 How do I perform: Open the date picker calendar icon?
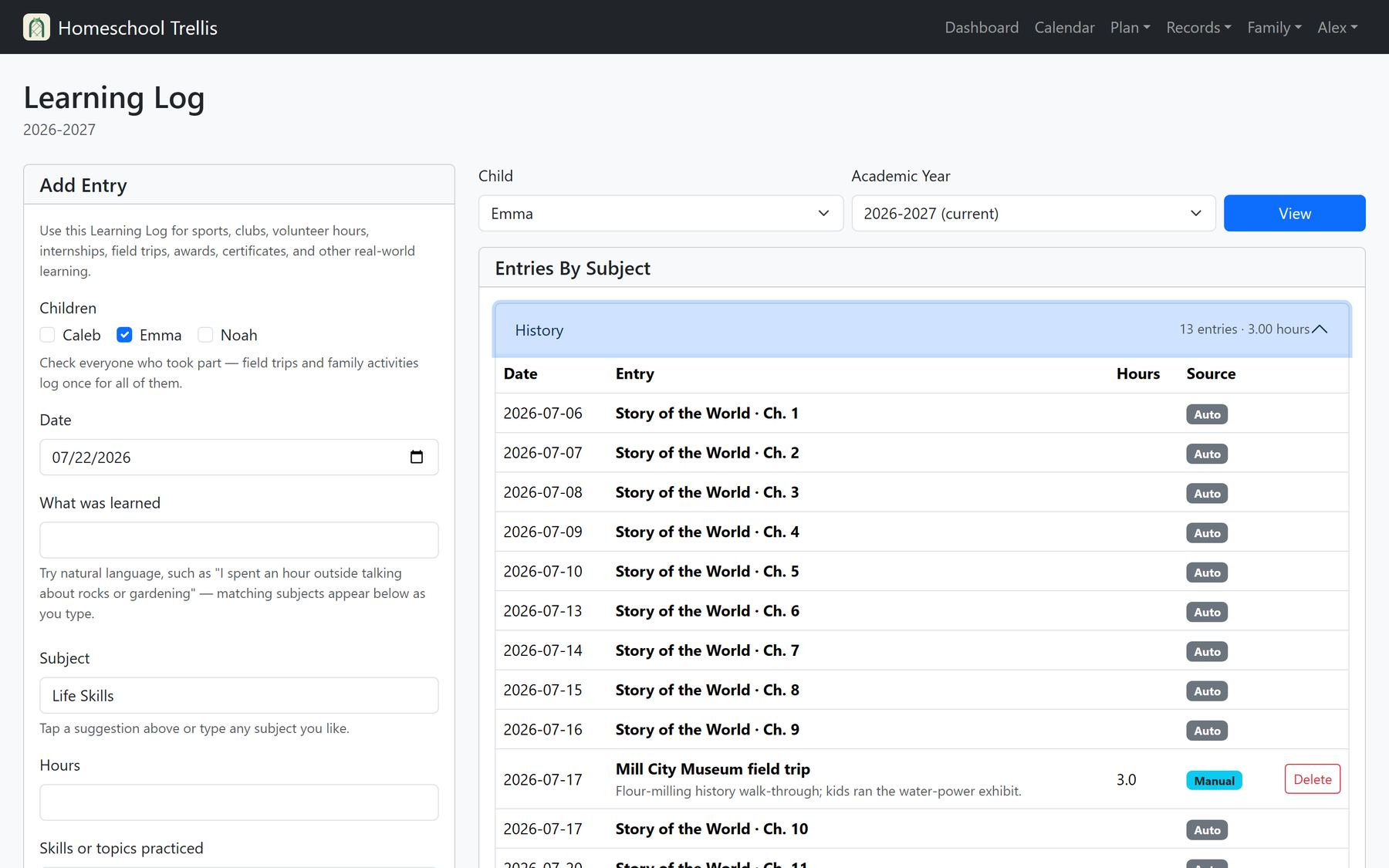point(417,457)
